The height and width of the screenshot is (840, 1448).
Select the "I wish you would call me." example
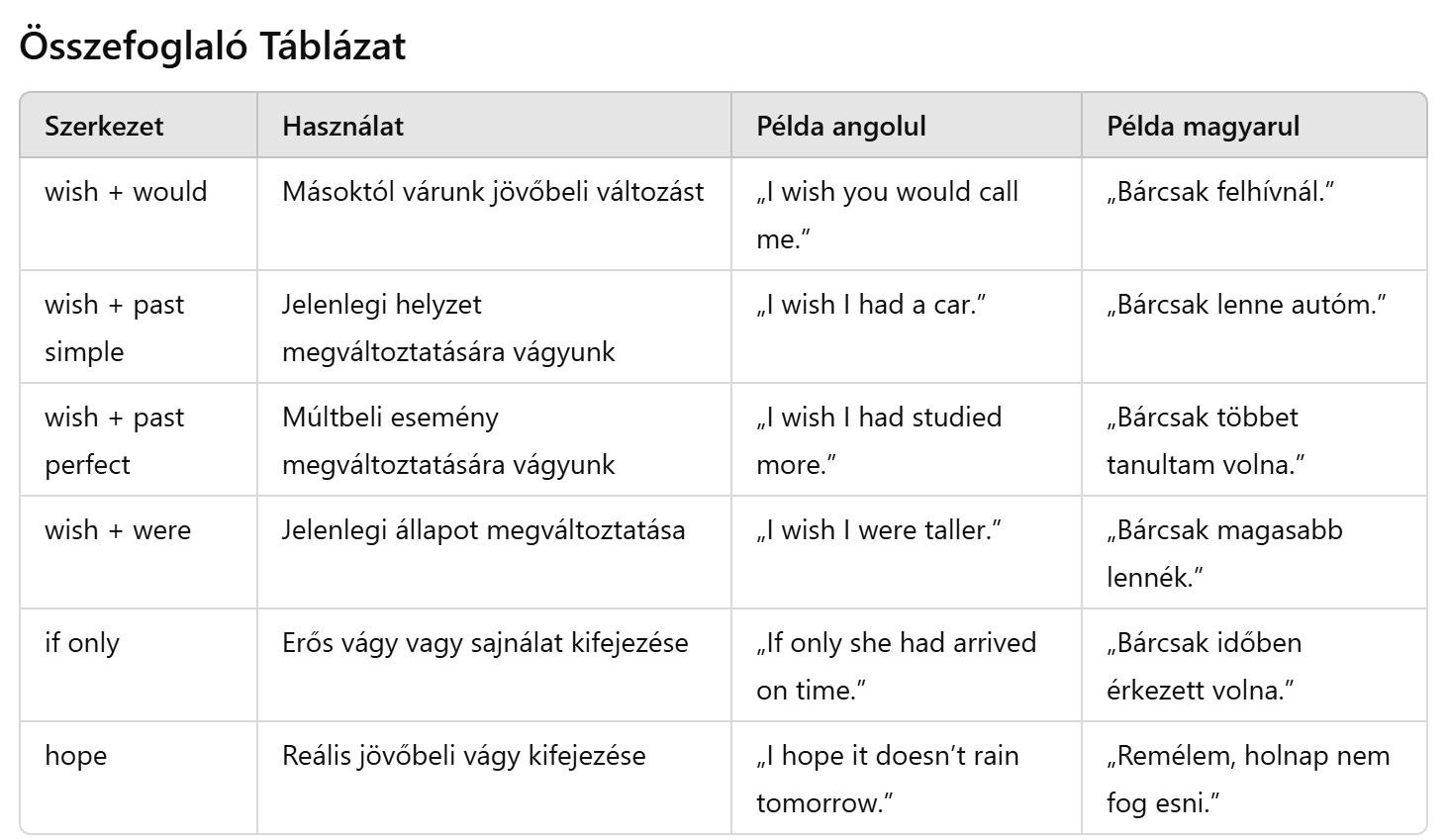(x=887, y=215)
